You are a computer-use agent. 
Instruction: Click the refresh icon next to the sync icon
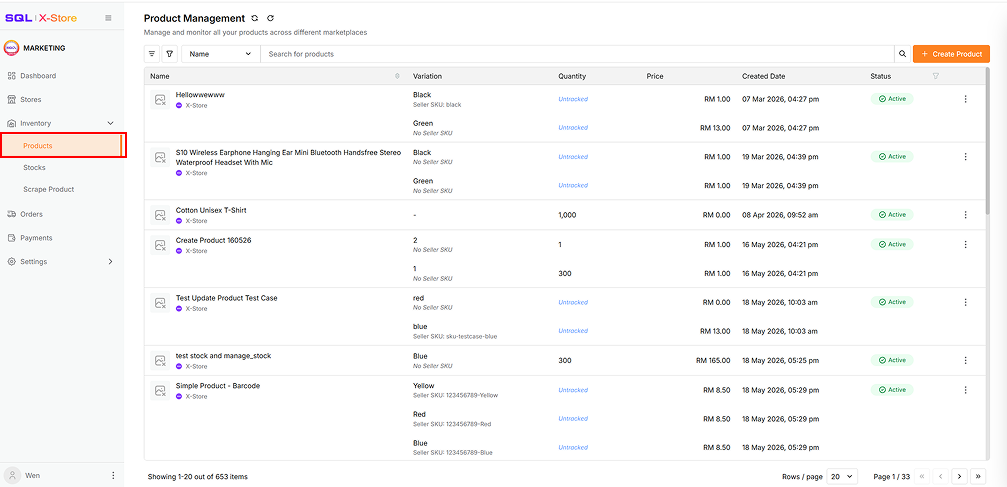[270, 19]
